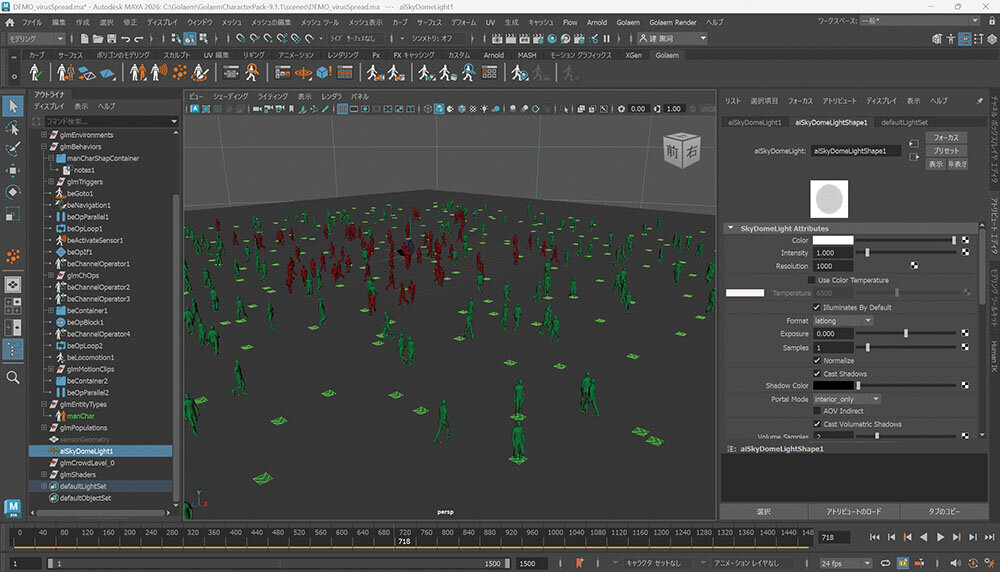Open the Golaem Render menu
The width and height of the screenshot is (1000, 572).
[x=673, y=22]
